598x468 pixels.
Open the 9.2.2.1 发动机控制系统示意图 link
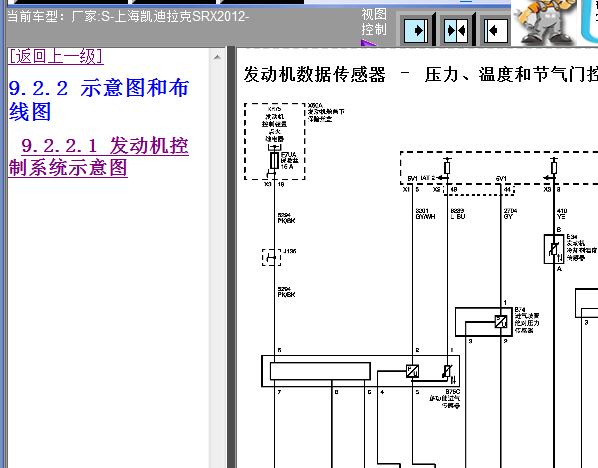[98, 156]
